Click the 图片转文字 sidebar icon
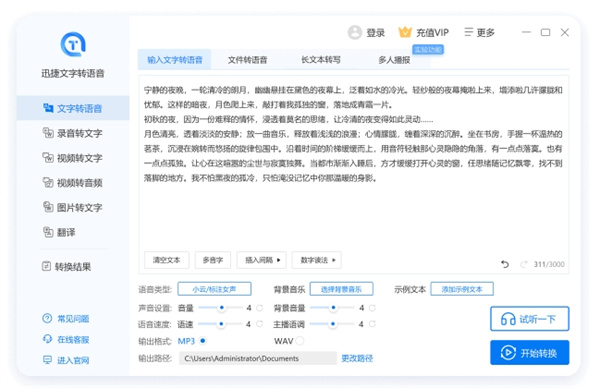This screenshot has height=388, width=600. click(x=48, y=207)
